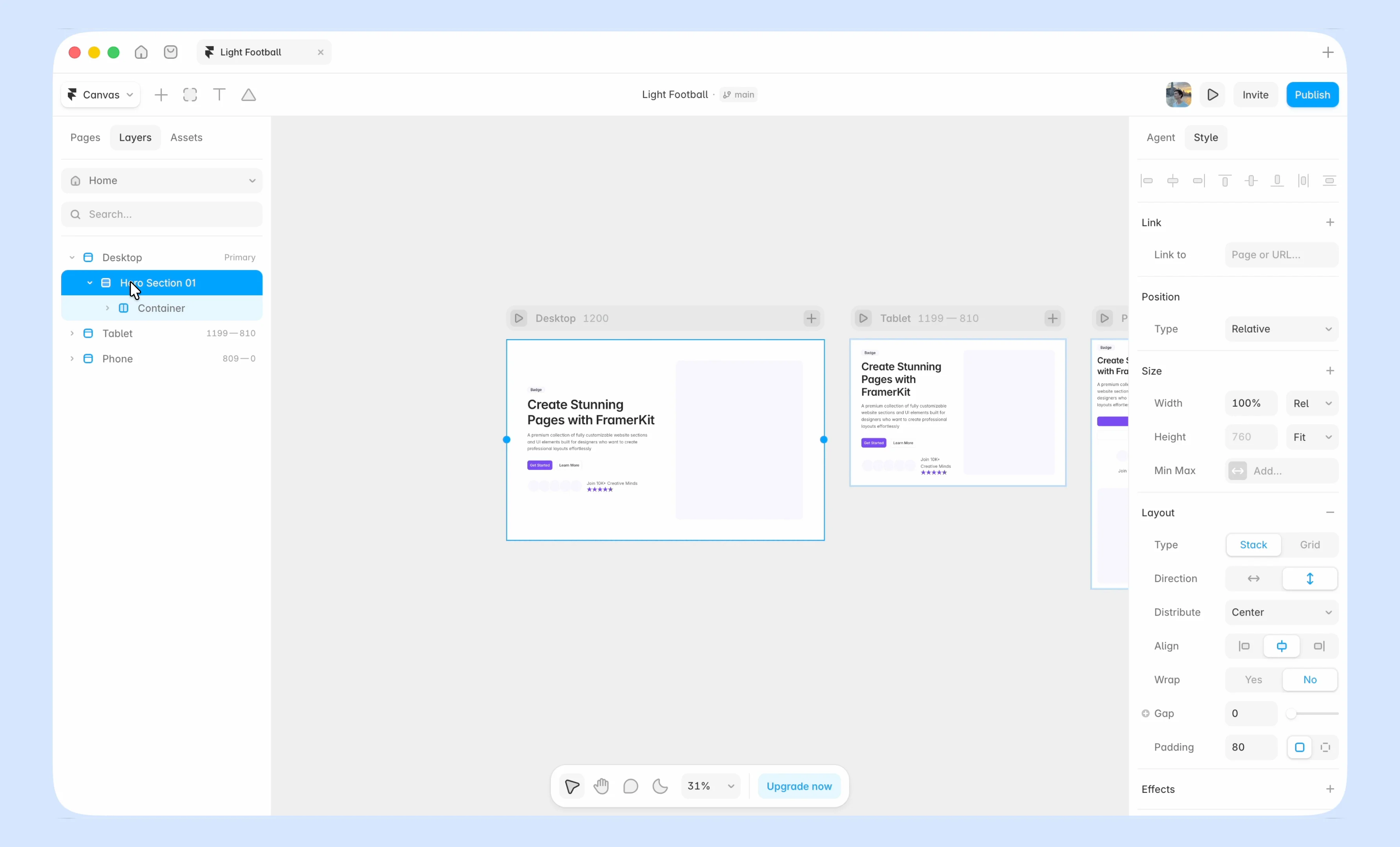Select the comment tool in bottom bar

631,786
